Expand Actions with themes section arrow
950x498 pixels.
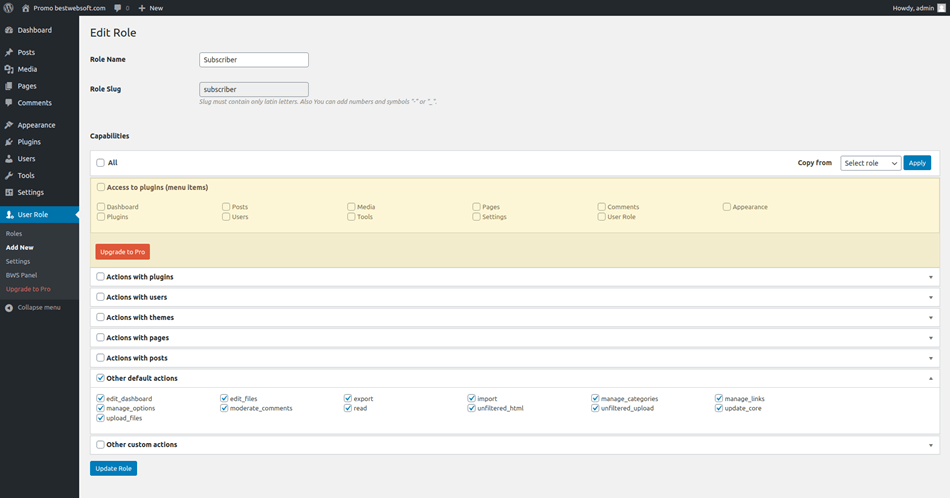coord(931,317)
